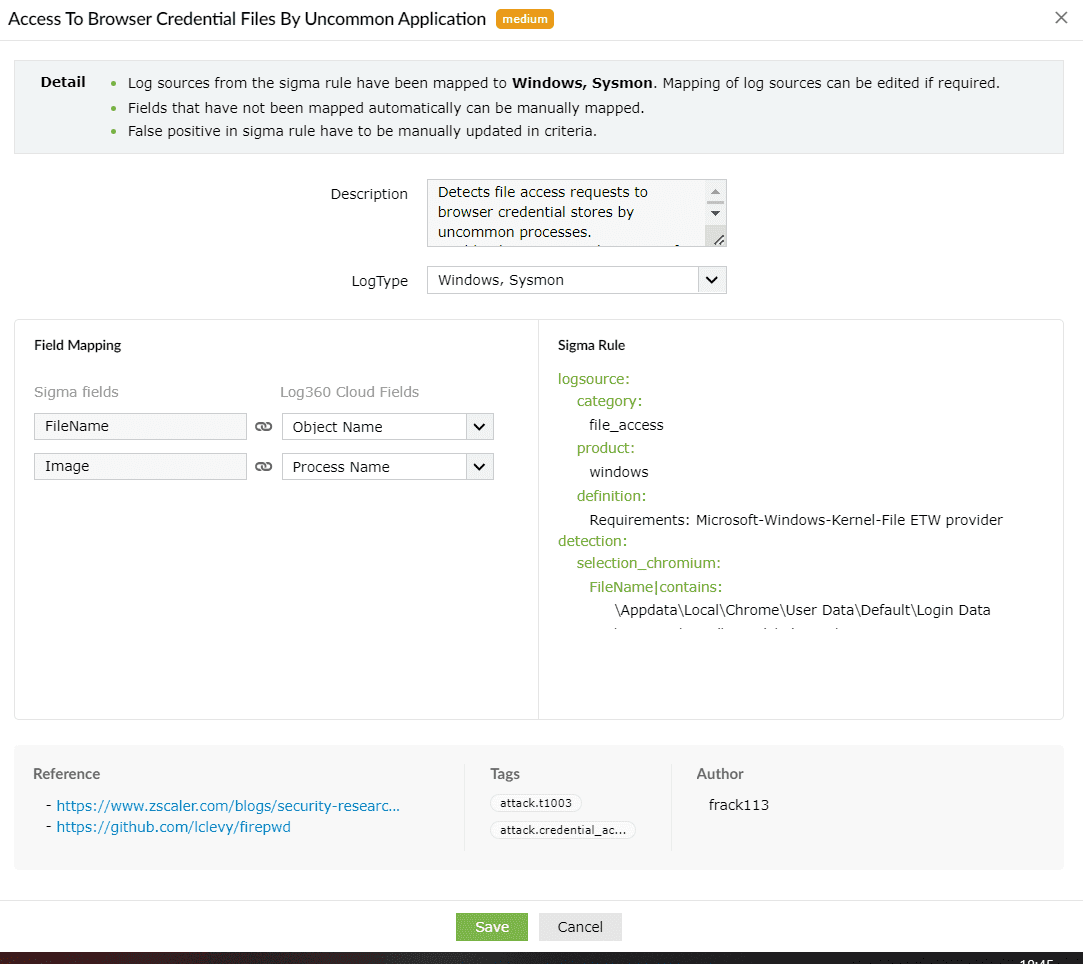
Task: Save the sigma rule field mapping
Action: coord(491,927)
